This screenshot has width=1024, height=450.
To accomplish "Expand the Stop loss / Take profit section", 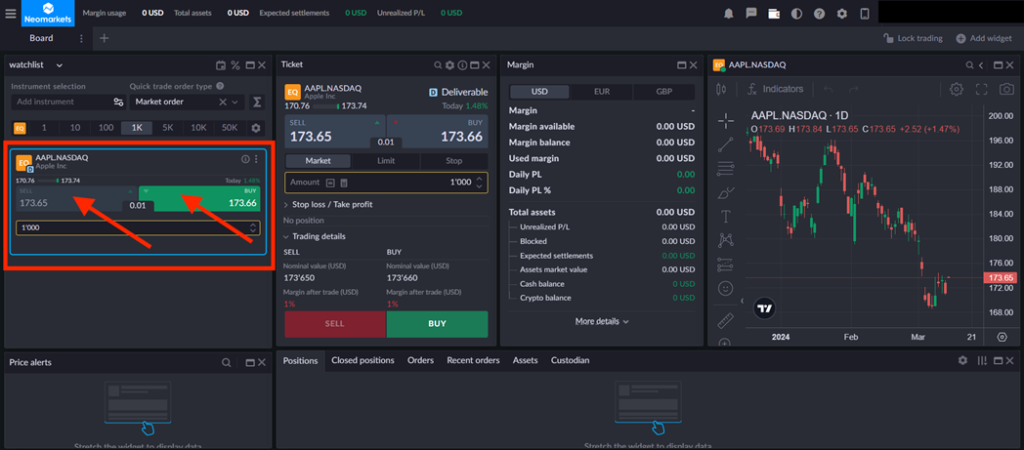I will pyautogui.click(x=332, y=204).
